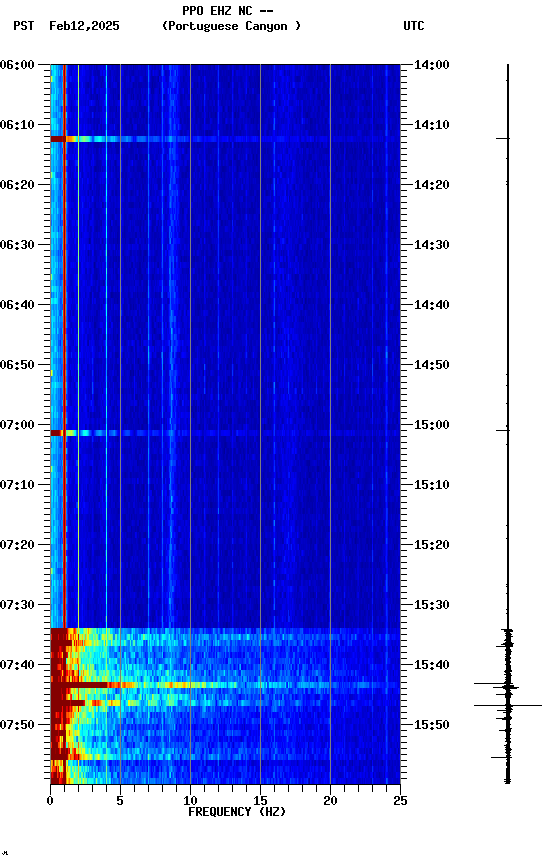Click the seismogram trace spike near 15:01 UTC
Image resolution: width=552 pixels, height=864 pixels.
click(x=502, y=430)
